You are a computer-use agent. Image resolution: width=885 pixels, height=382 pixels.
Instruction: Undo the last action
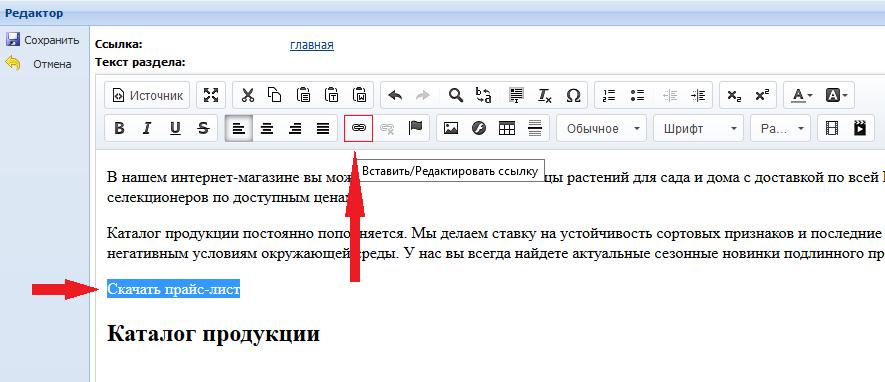[x=395, y=95]
